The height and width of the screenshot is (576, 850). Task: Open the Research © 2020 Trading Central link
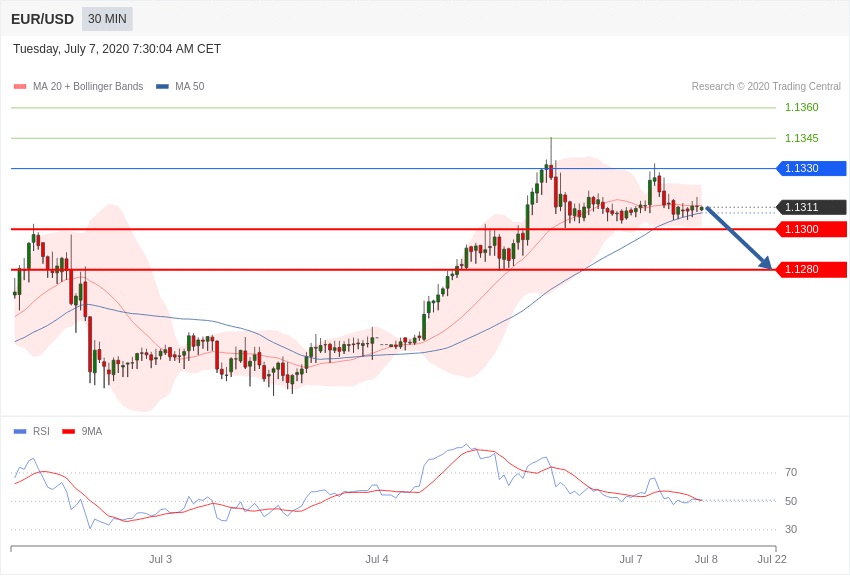point(766,87)
